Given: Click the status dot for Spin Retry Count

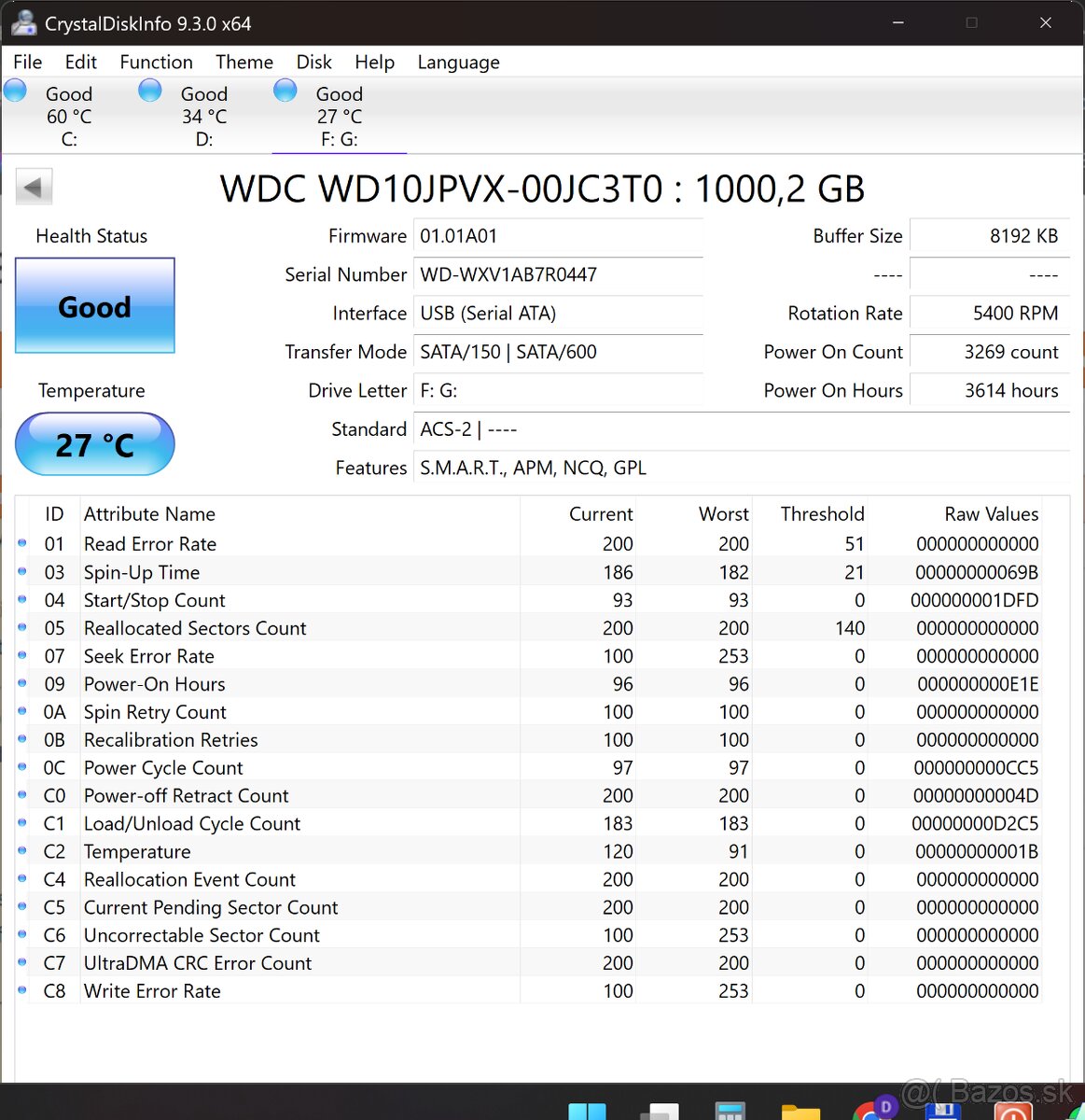Looking at the screenshot, I should point(22,710).
